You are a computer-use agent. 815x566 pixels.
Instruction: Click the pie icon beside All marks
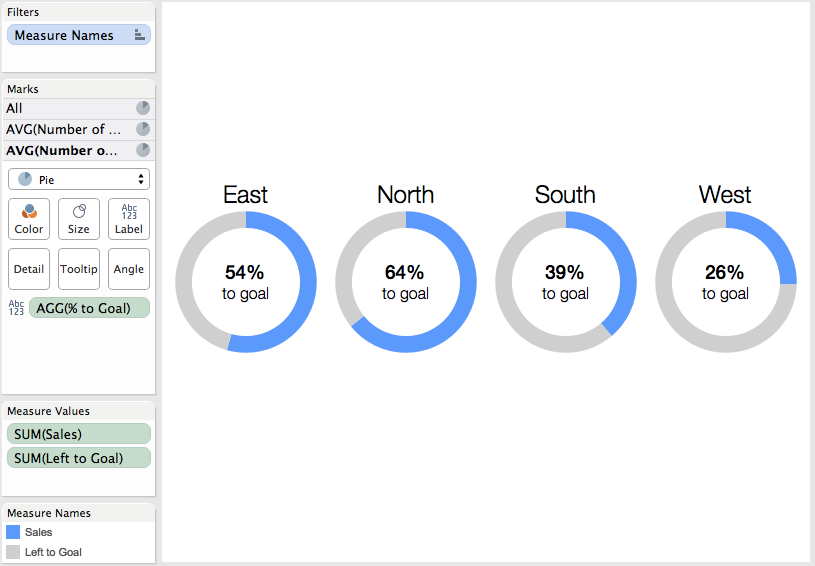coord(143,108)
